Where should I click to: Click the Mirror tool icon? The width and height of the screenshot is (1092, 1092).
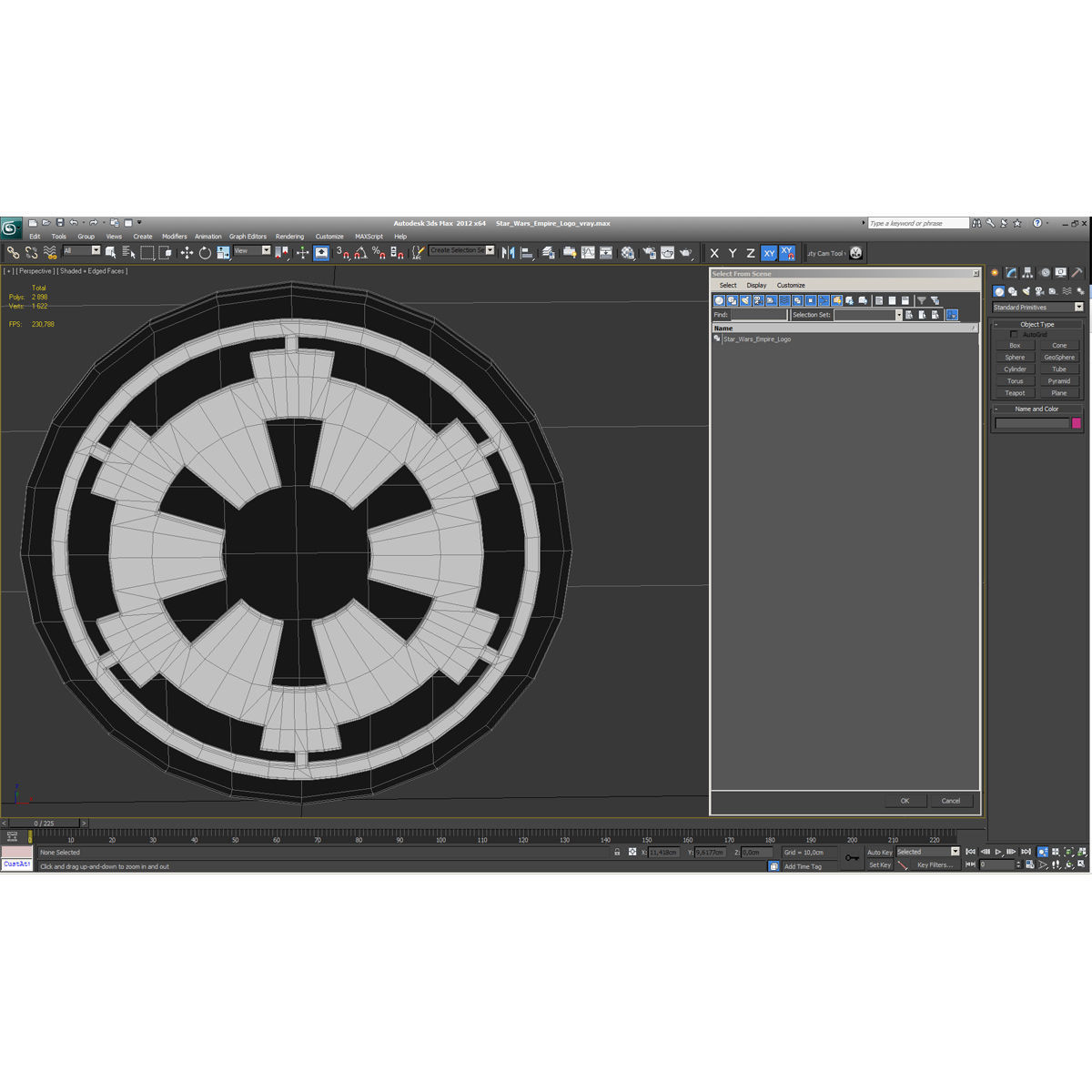click(509, 252)
